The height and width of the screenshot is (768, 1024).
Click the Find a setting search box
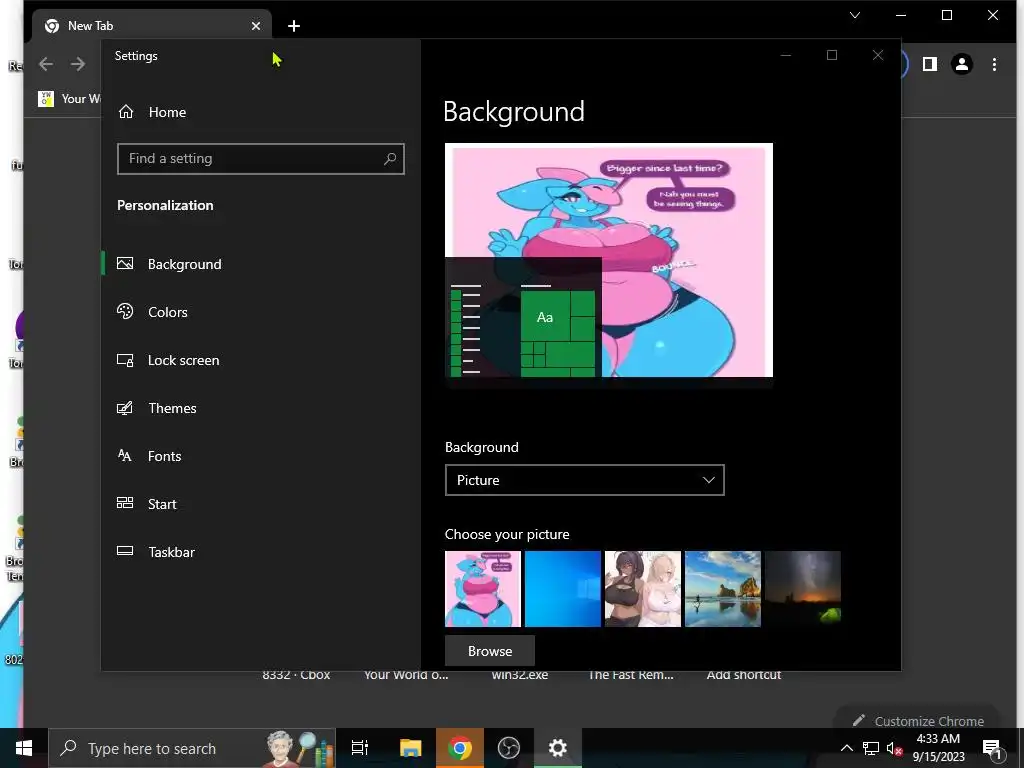(x=261, y=159)
